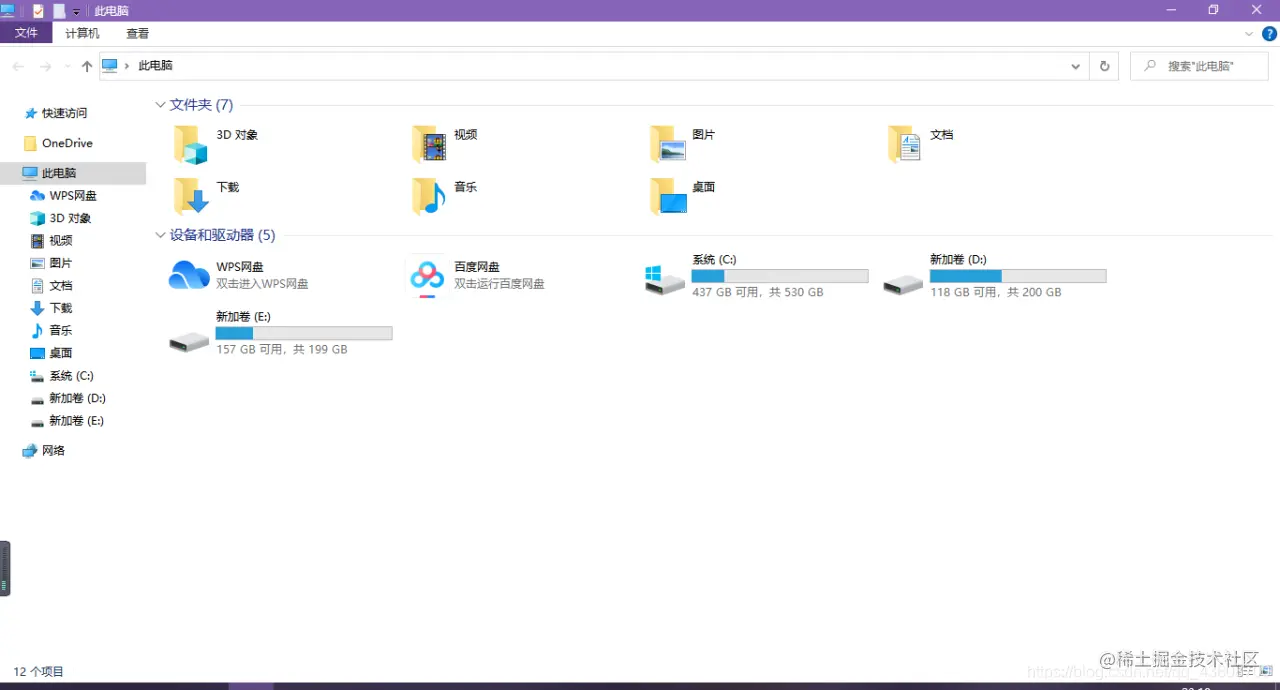Open the 3D 对象 folder in main pane

(190, 144)
